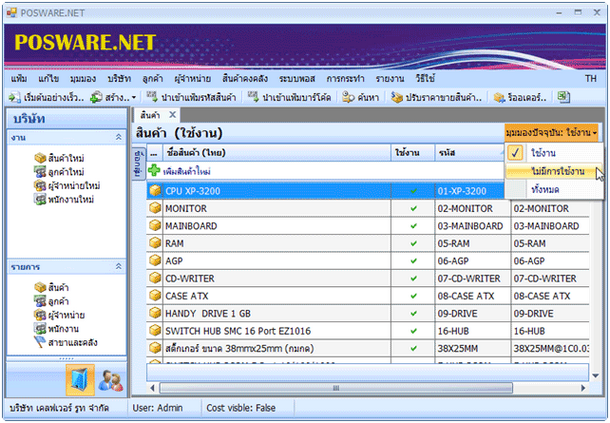Toggle the ใช้งาน checkmark for CASE ATX row
This screenshot has width=610, height=423.
(x=413, y=296)
